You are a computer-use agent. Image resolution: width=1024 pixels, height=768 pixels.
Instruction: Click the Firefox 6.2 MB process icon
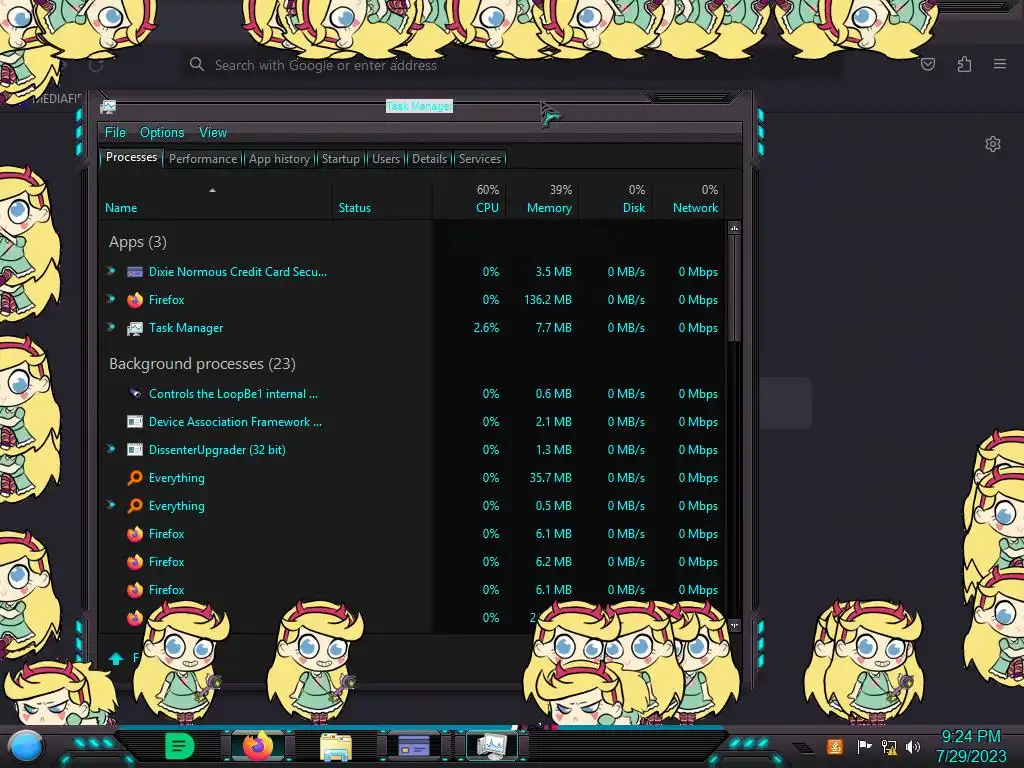(135, 562)
